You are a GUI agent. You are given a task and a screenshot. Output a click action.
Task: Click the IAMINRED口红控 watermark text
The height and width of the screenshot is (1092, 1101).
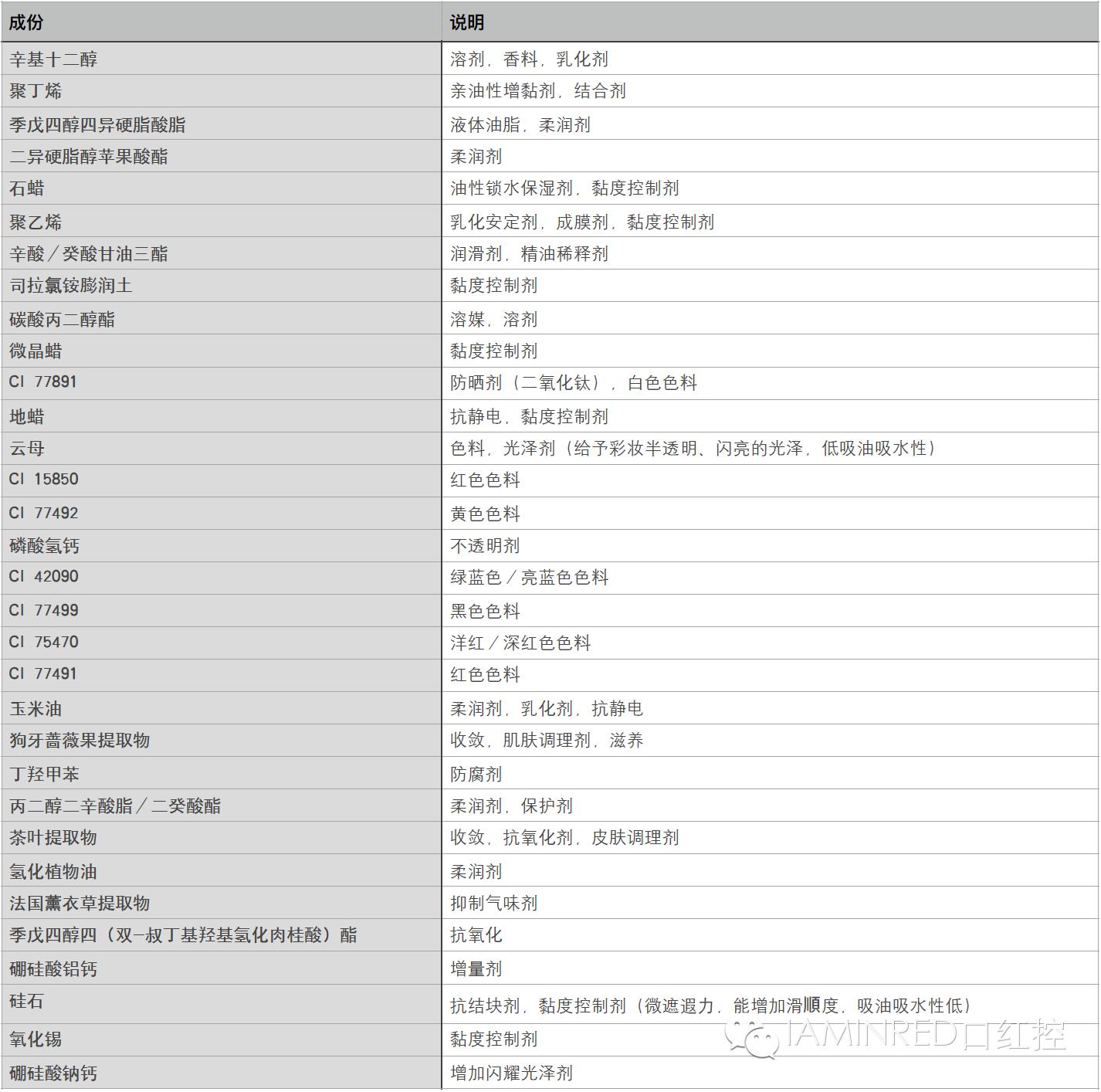point(925,1035)
